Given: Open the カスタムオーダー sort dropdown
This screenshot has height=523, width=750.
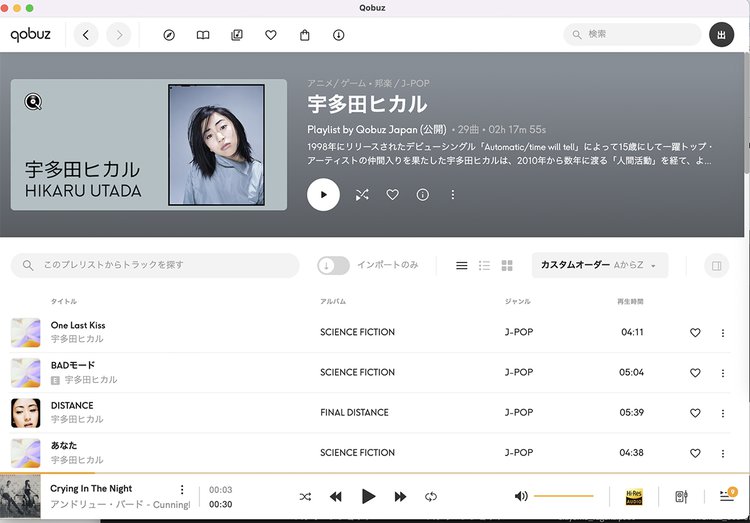Looking at the screenshot, I should tap(600, 265).
